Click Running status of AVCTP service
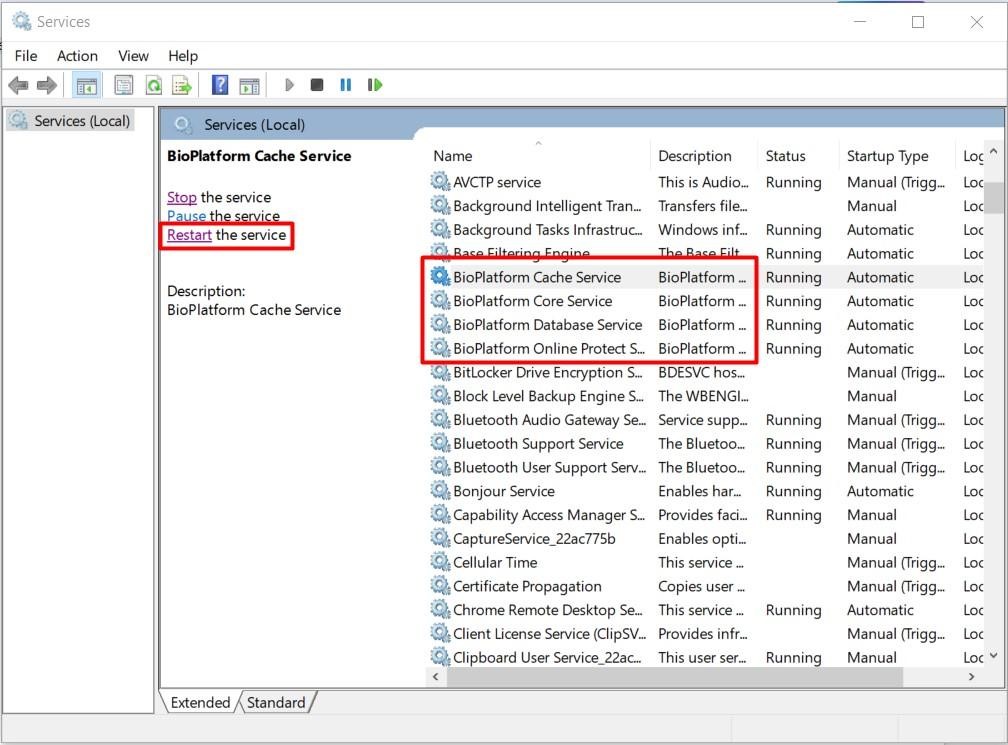The height and width of the screenshot is (745, 1008). point(793,182)
